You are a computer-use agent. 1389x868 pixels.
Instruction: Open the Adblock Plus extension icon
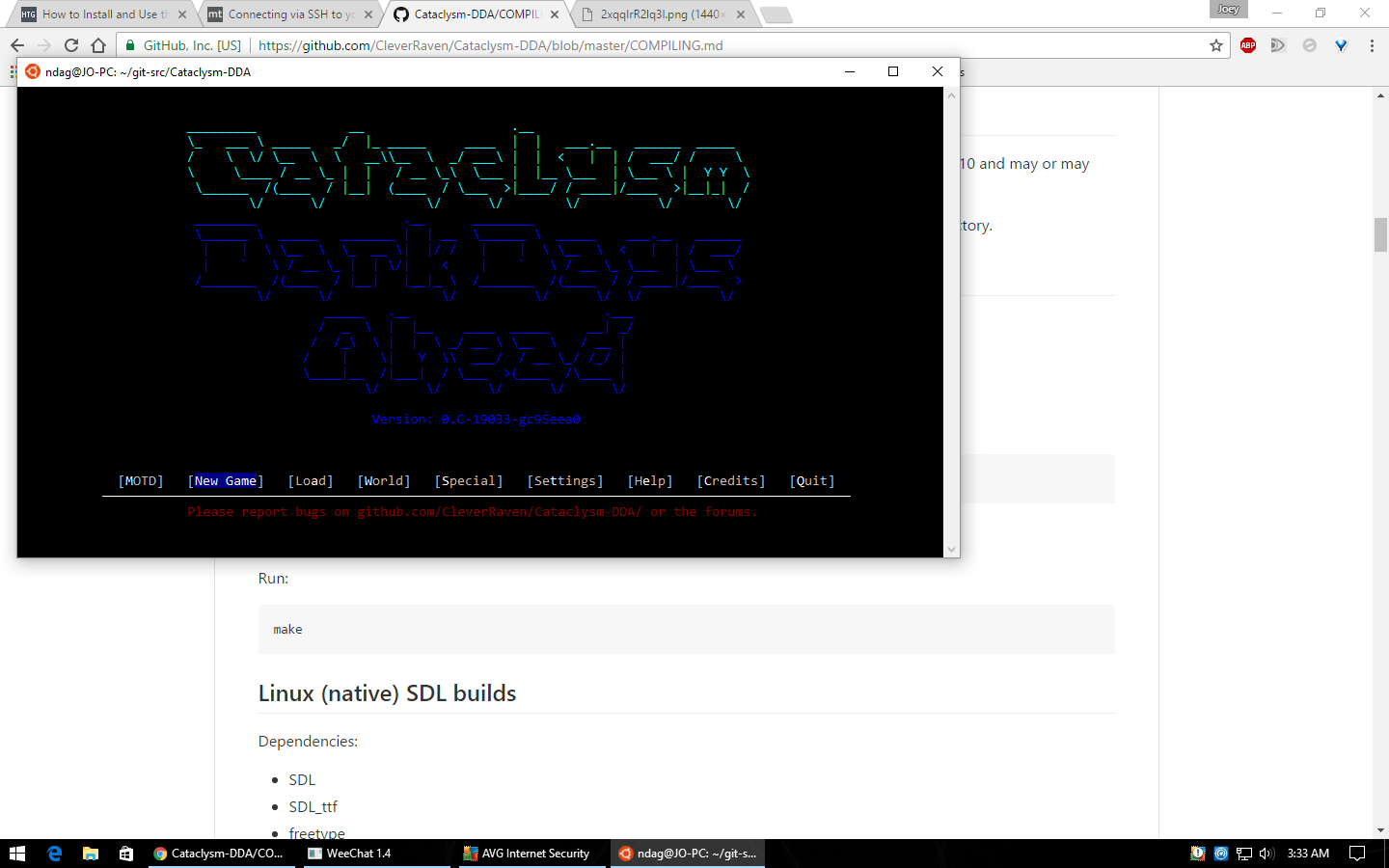pos(1248,45)
